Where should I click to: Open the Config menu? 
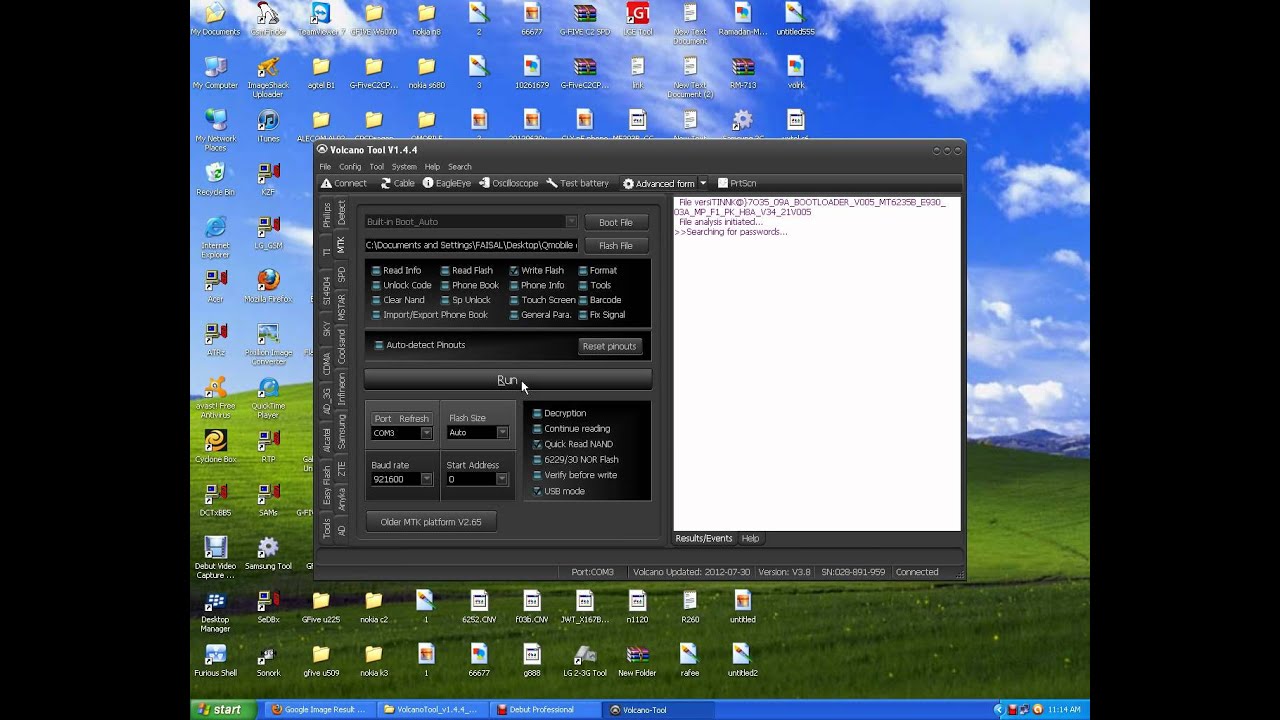click(x=350, y=167)
